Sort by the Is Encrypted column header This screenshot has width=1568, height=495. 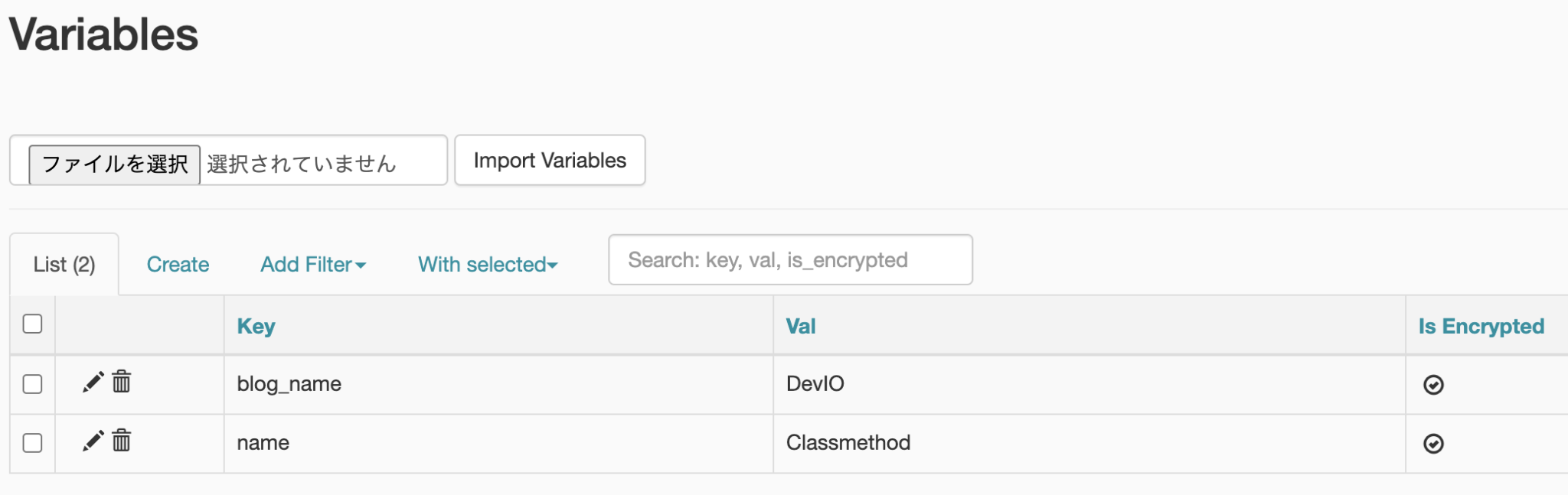(1481, 326)
